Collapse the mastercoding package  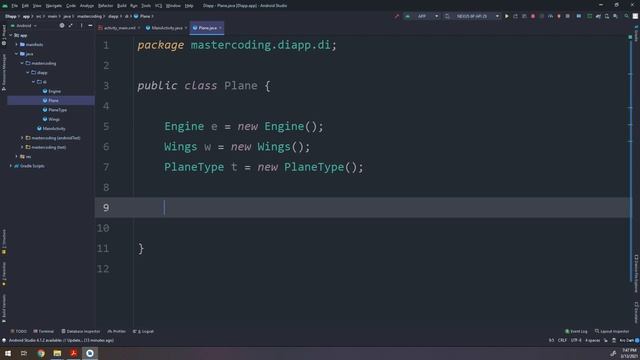coord(22,63)
